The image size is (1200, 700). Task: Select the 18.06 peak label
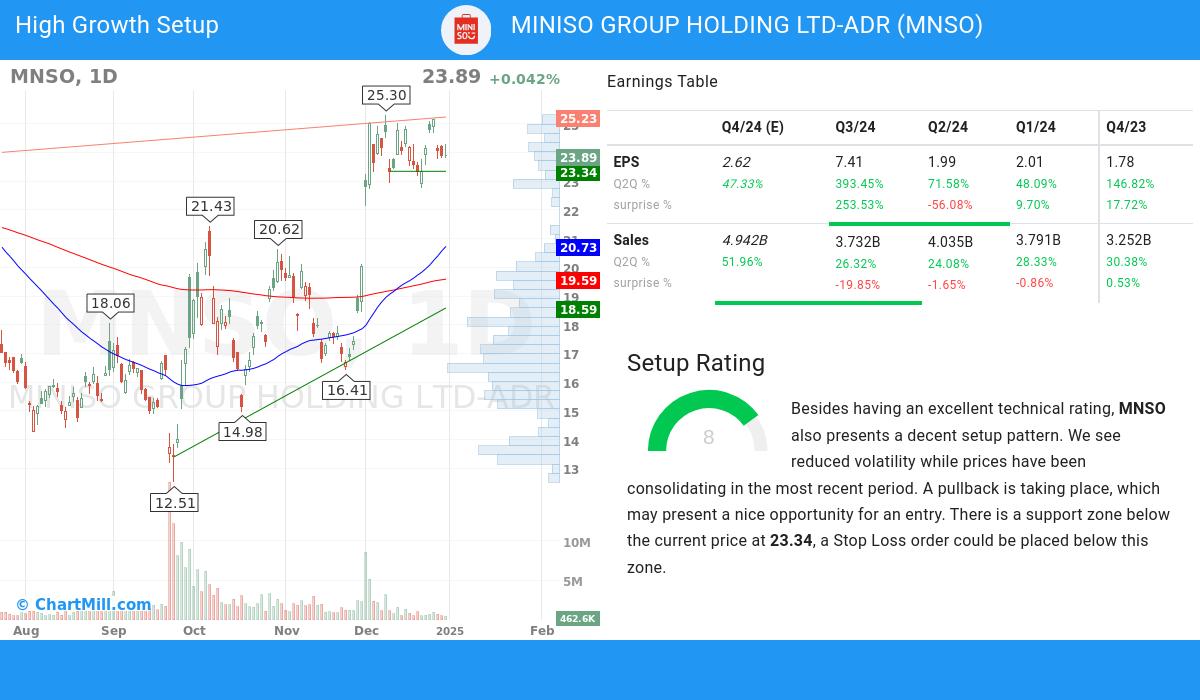click(110, 303)
